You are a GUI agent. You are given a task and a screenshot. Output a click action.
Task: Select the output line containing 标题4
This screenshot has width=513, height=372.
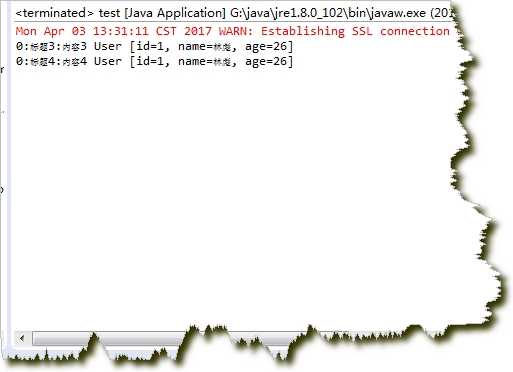click(154, 61)
